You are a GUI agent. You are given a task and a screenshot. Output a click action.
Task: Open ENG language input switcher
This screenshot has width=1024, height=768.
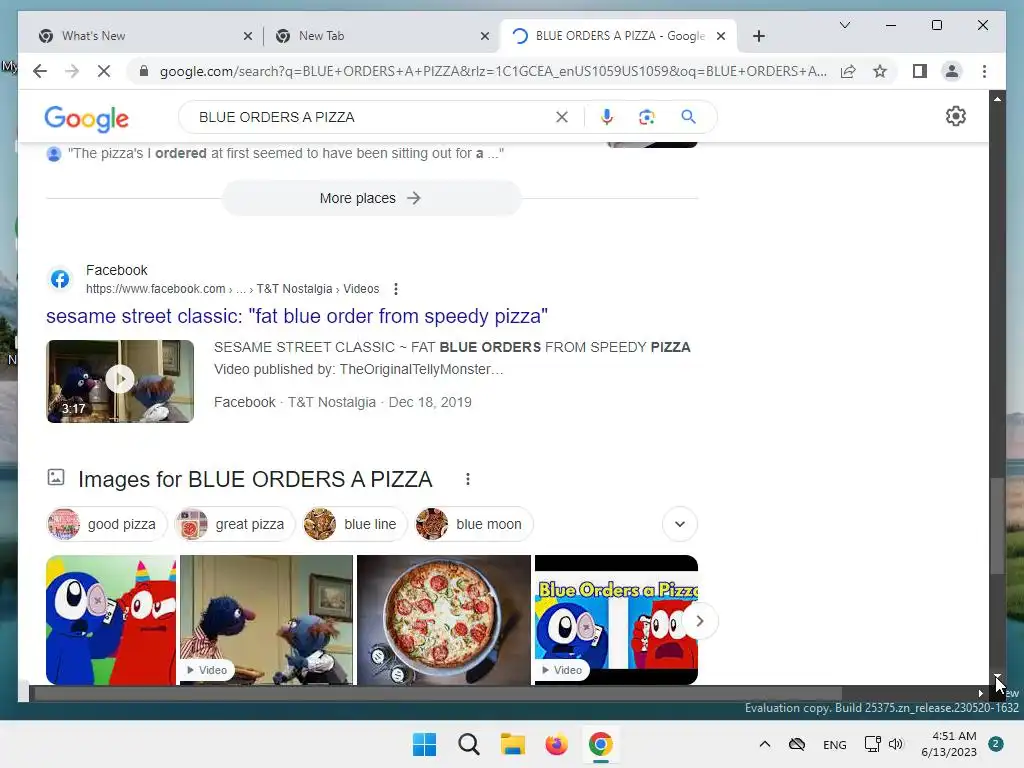click(835, 744)
